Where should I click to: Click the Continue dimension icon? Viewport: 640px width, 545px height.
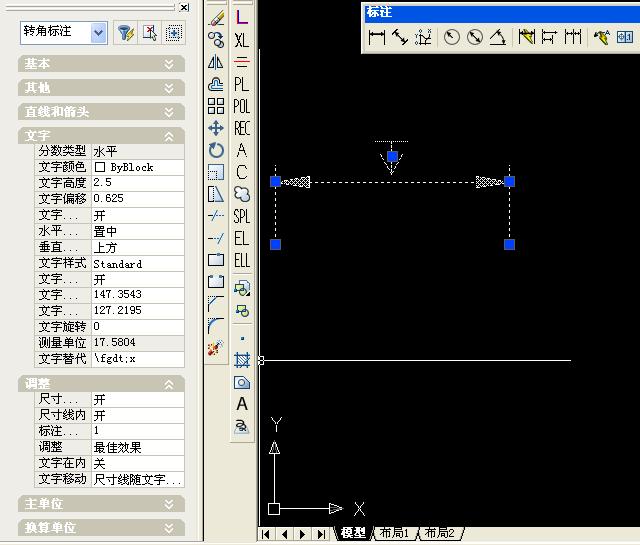coord(573,38)
